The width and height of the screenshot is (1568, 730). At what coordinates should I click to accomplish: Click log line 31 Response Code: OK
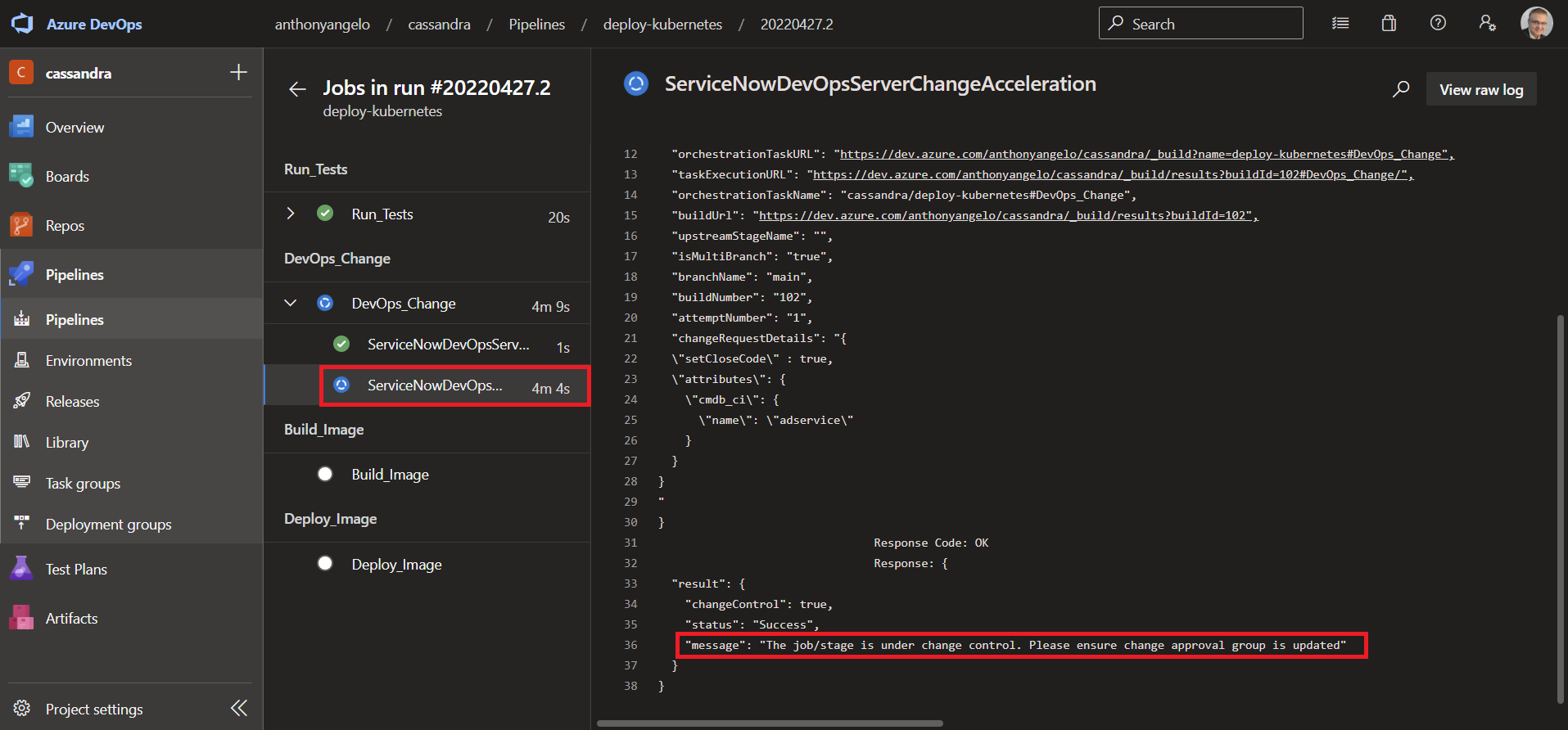pos(931,543)
